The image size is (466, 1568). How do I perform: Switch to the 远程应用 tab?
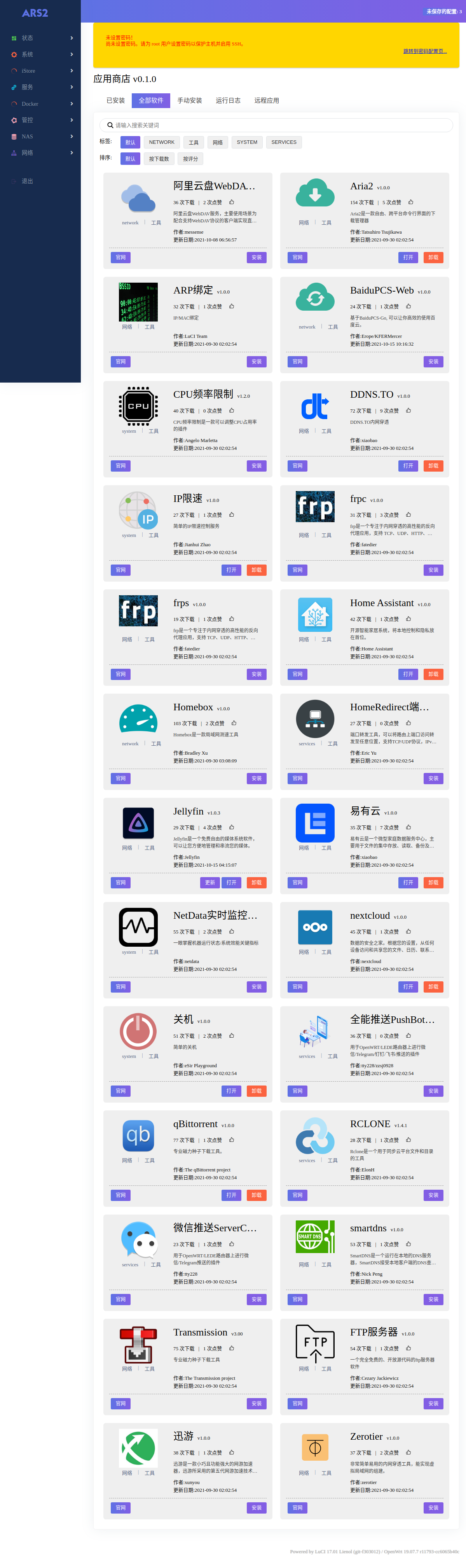267,100
